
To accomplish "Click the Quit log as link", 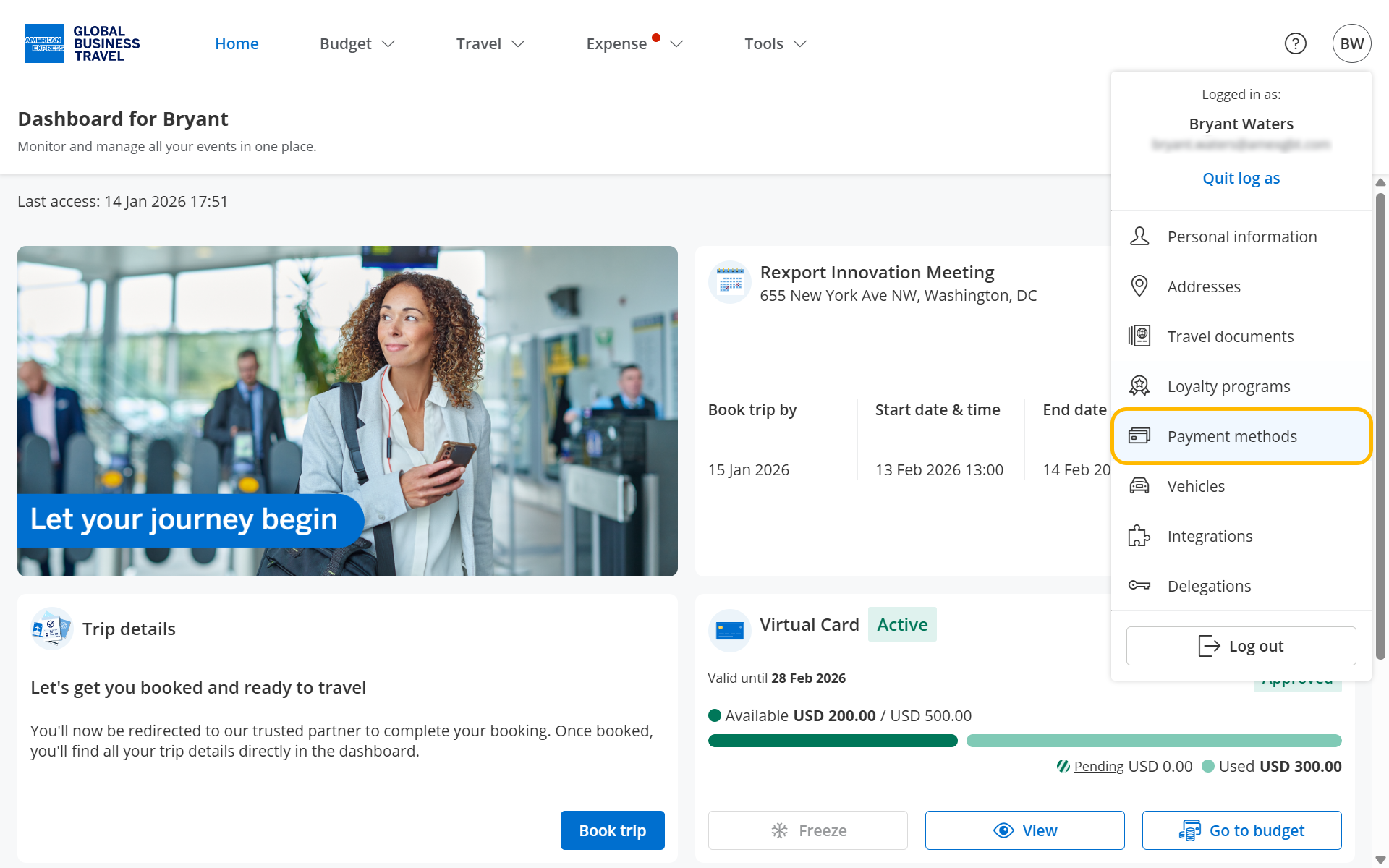I will click(x=1241, y=178).
